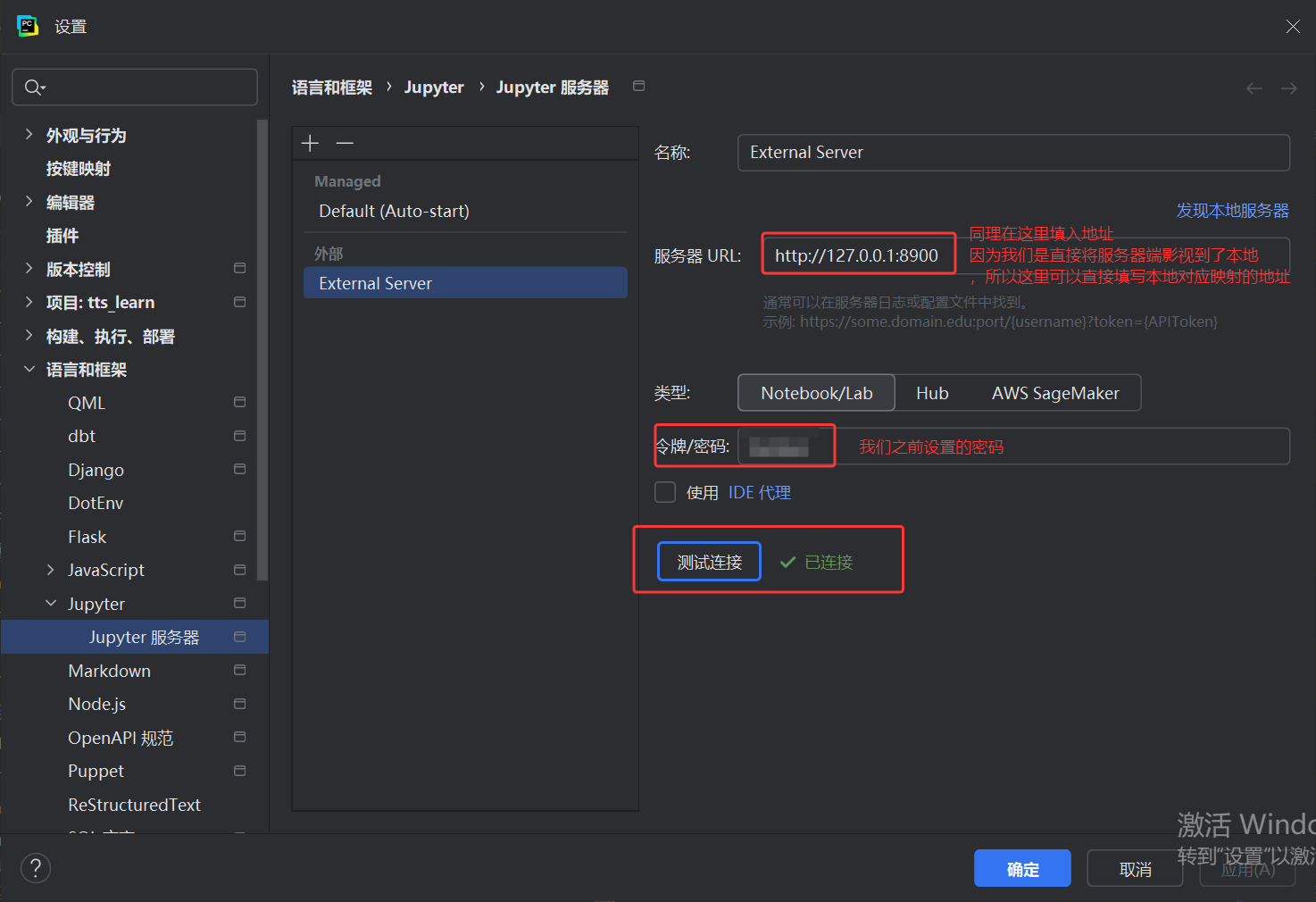Click the 令牌/密码 input field
This screenshot has width=1316, height=902.
pos(1013,446)
